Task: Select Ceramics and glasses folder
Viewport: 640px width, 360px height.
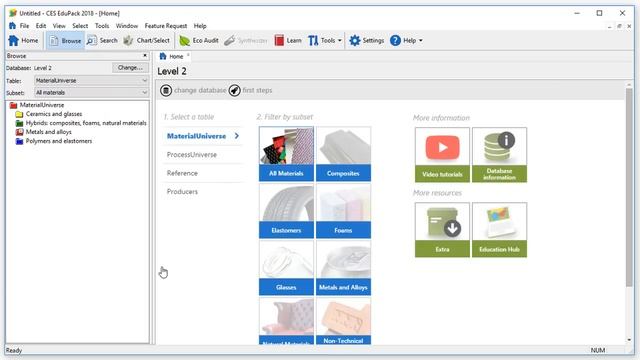Action: [x=49, y=114]
